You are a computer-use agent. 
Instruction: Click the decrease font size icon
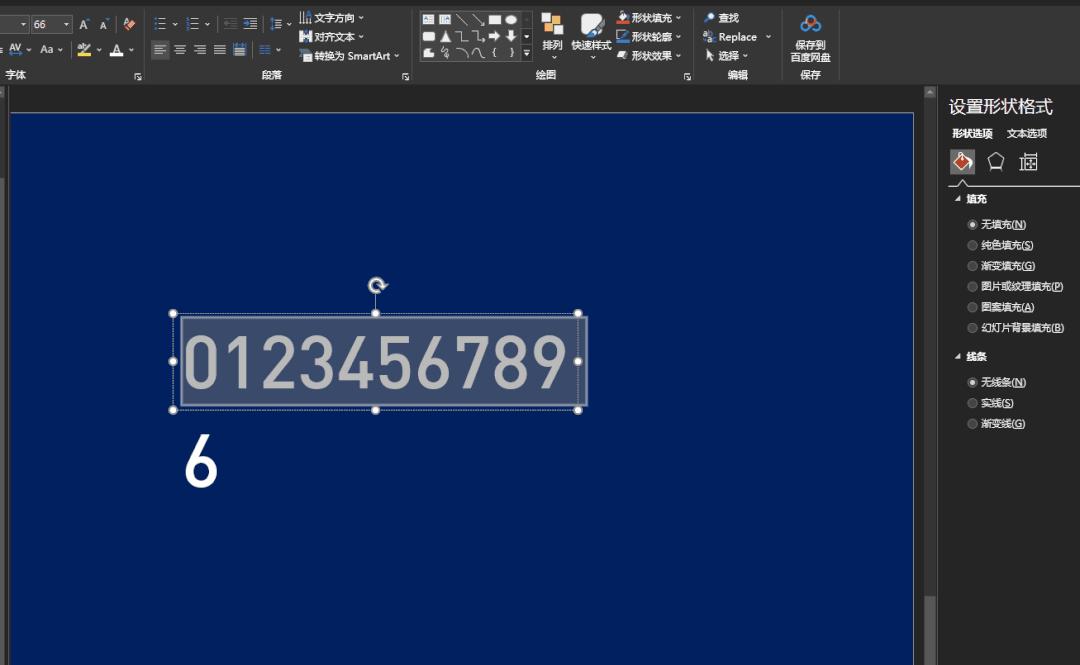click(x=104, y=25)
